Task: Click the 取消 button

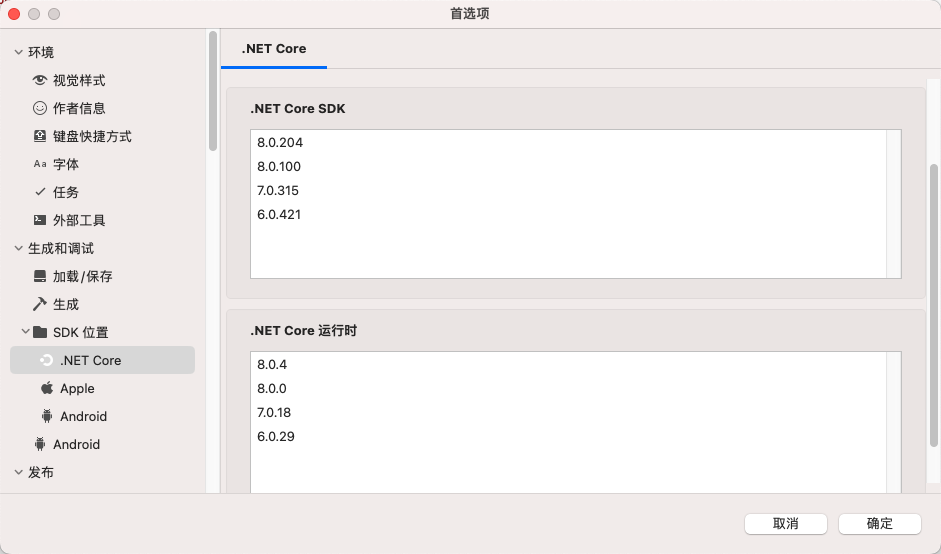Action: pyautogui.click(x=786, y=523)
